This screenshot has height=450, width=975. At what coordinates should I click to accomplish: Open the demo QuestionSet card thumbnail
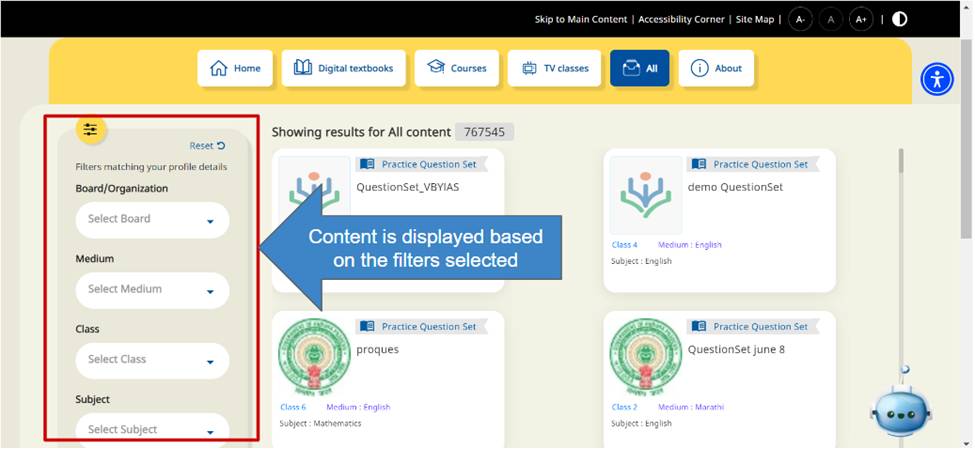(645, 195)
